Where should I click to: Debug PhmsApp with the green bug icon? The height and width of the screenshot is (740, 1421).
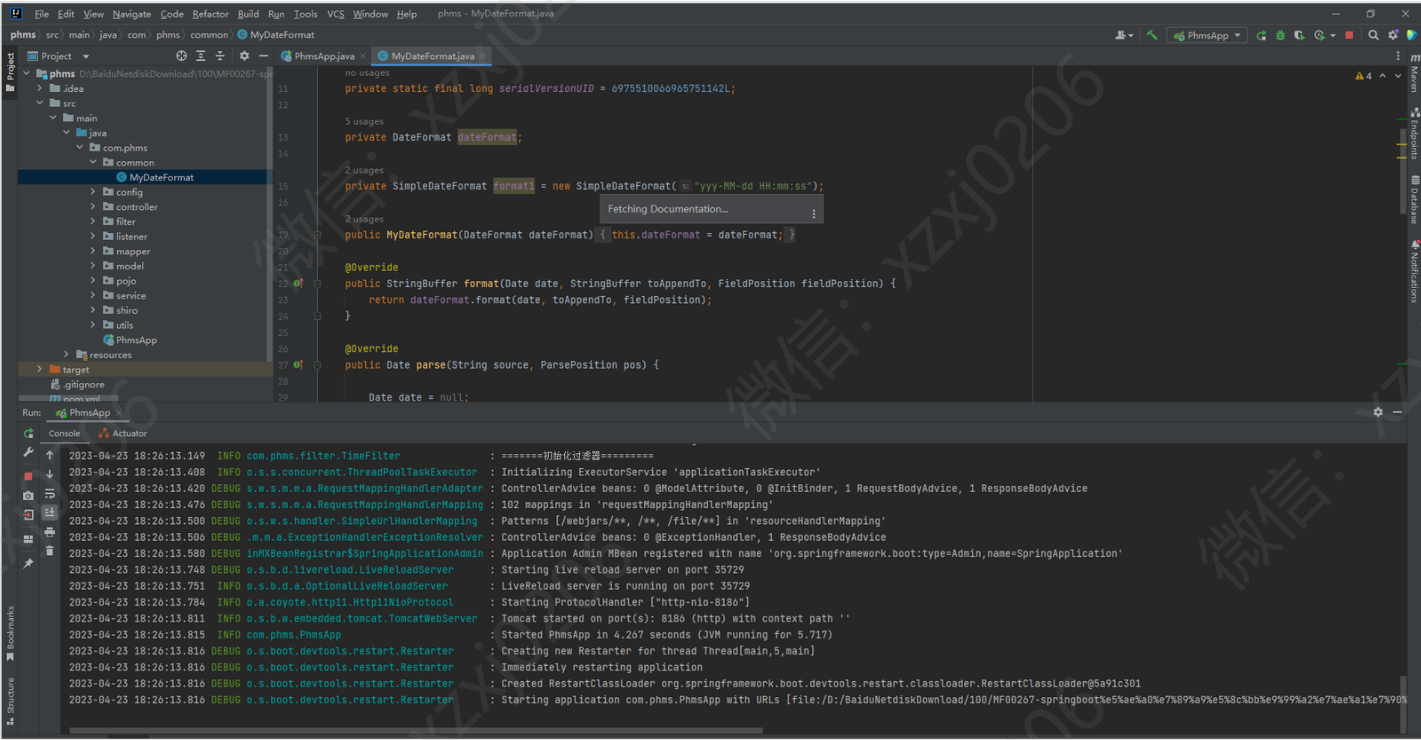[x=1280, y=35]
